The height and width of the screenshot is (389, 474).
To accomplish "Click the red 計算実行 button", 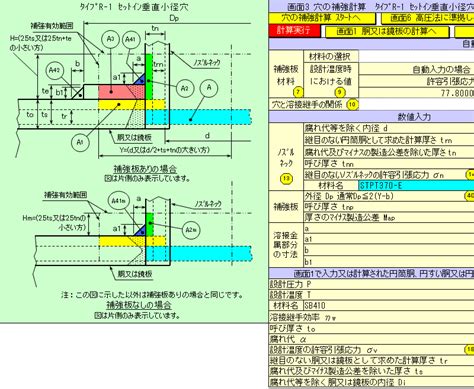I will tap(294, 31).
